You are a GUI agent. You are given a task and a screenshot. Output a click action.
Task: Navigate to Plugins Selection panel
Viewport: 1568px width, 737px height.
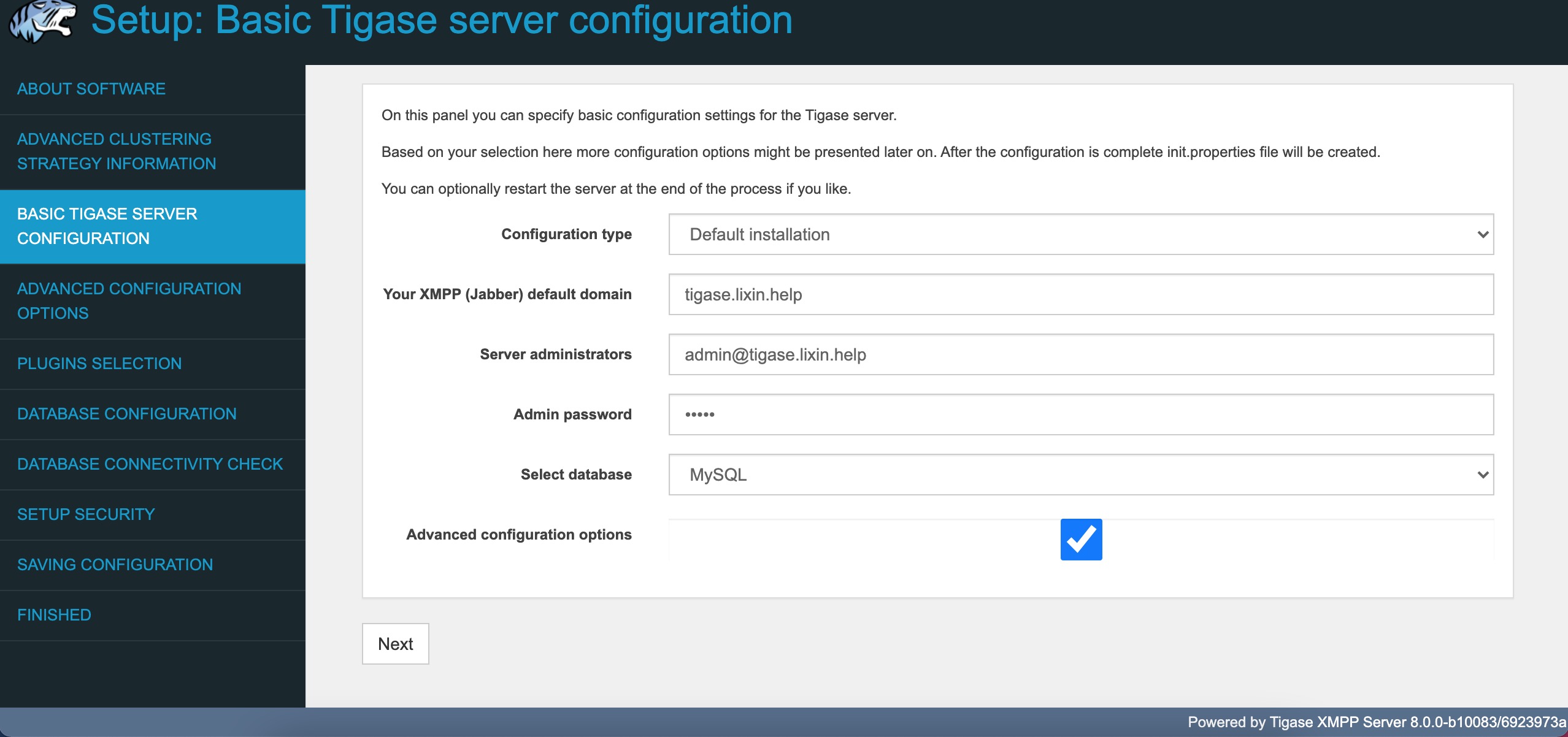tap(99, 364)
